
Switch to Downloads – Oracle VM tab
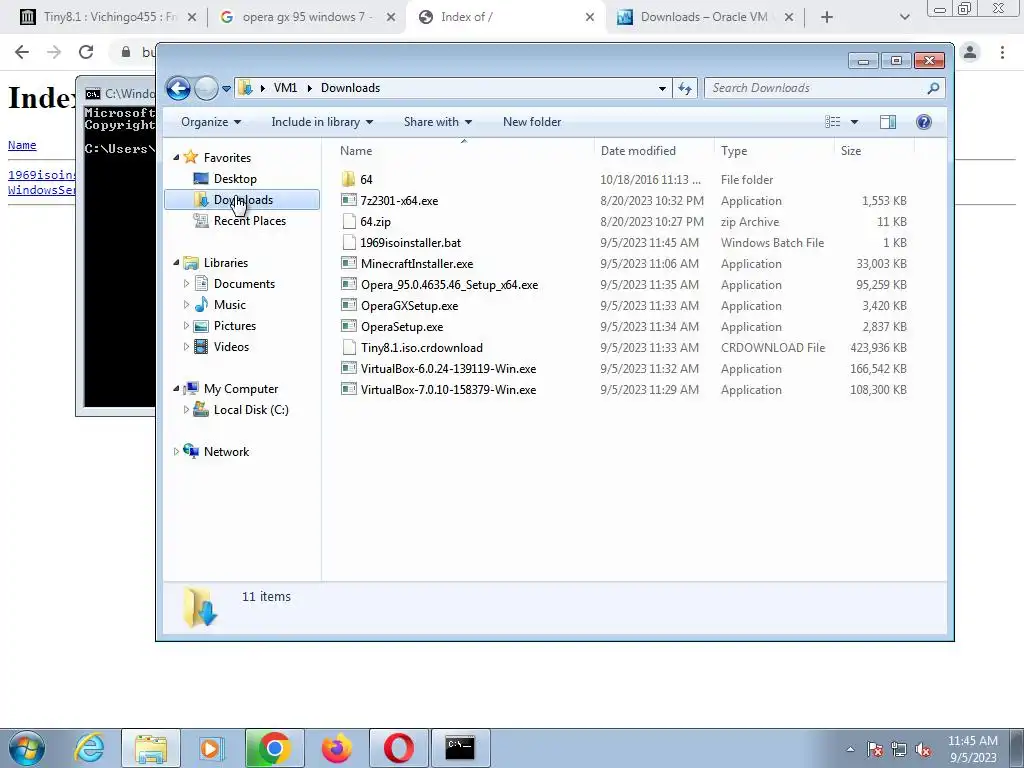(705, 17)
